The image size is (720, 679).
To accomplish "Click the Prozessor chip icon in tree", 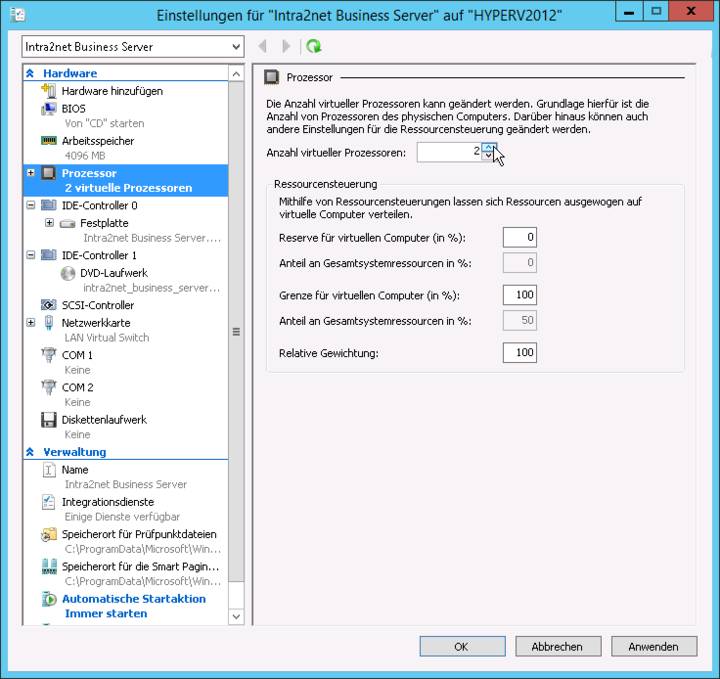I will coord(49,173).
